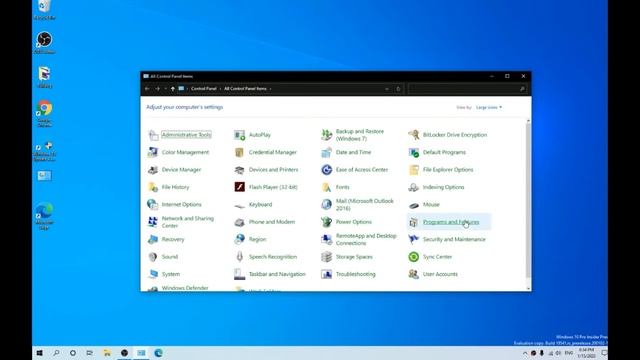
Task: Click the All Control Panel Items breadcrumb
Action: [245, 89]
